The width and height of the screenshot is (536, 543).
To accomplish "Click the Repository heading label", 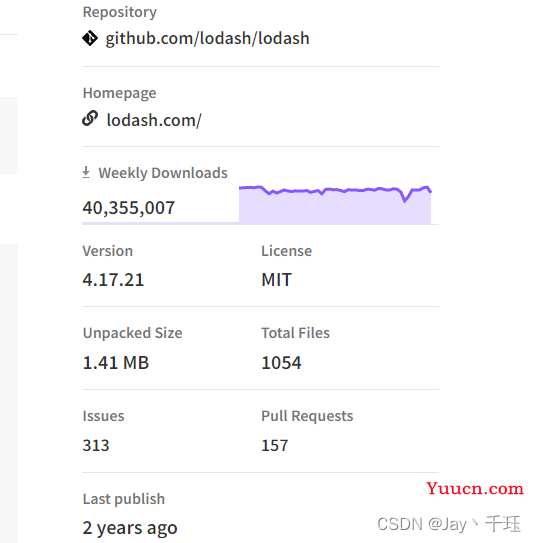I will click(x=120, y=12).
